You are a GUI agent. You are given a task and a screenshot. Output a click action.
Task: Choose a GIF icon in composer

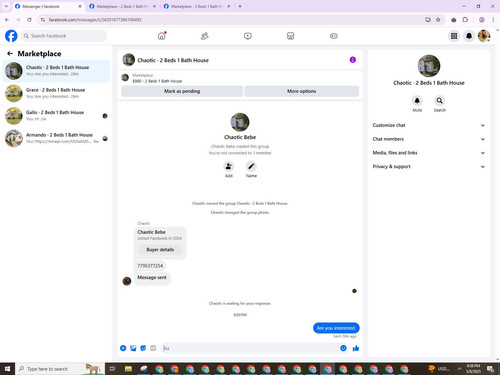point(153,348)
